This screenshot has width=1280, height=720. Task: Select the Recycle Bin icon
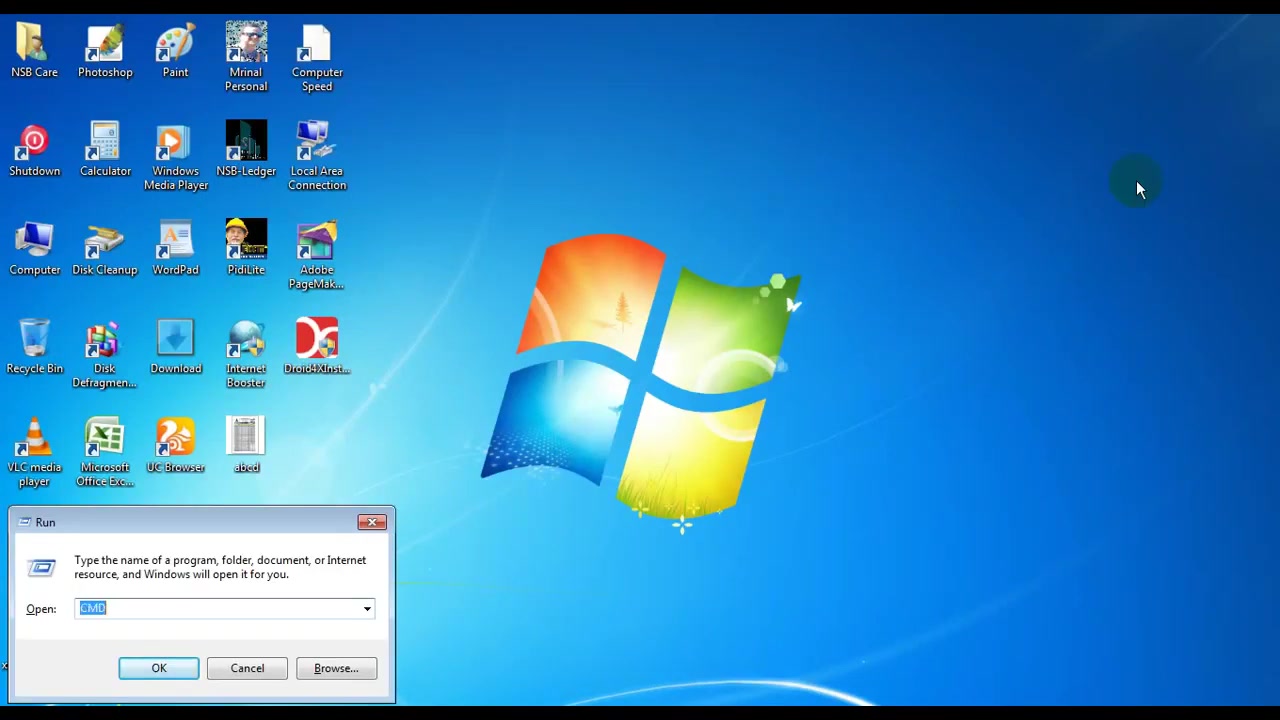point(34,347)
